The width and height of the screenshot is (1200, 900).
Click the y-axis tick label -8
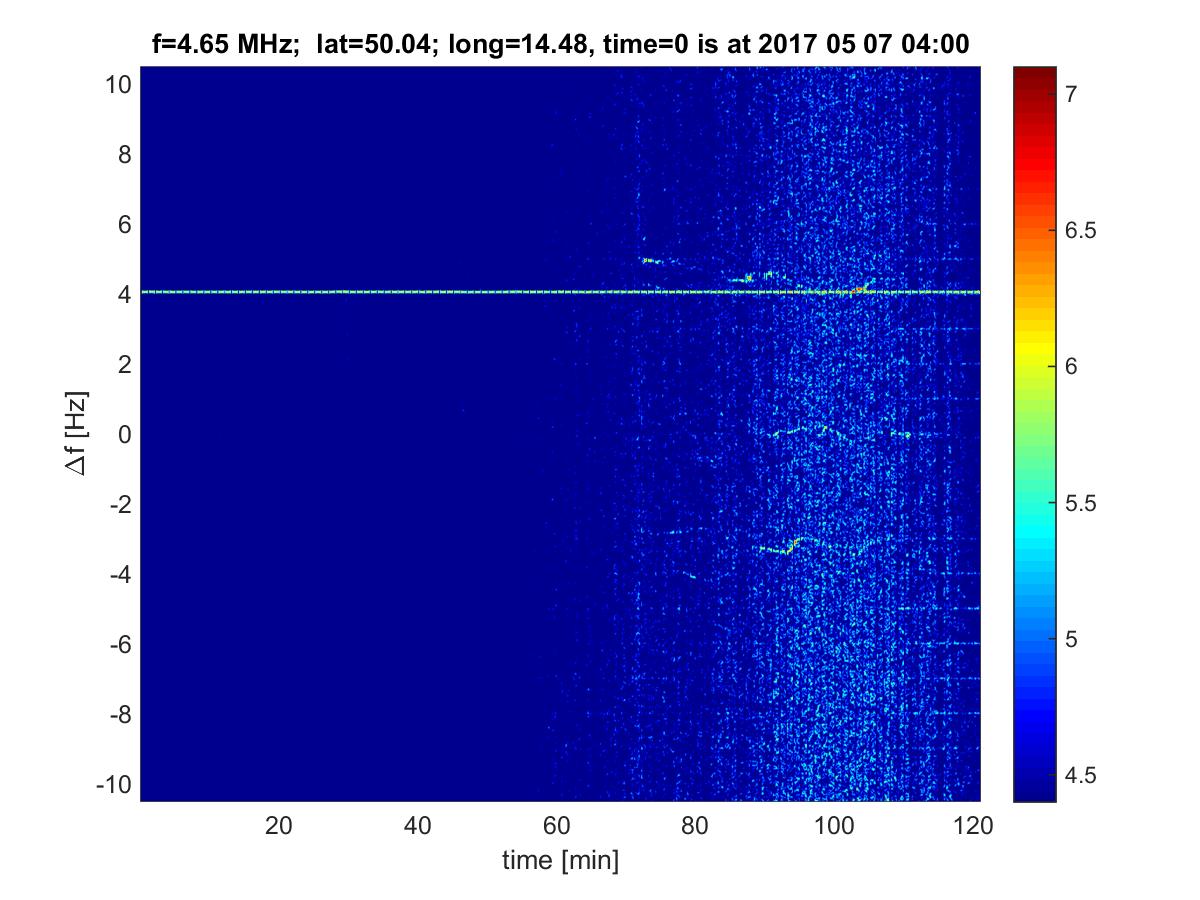pos(114,715)
